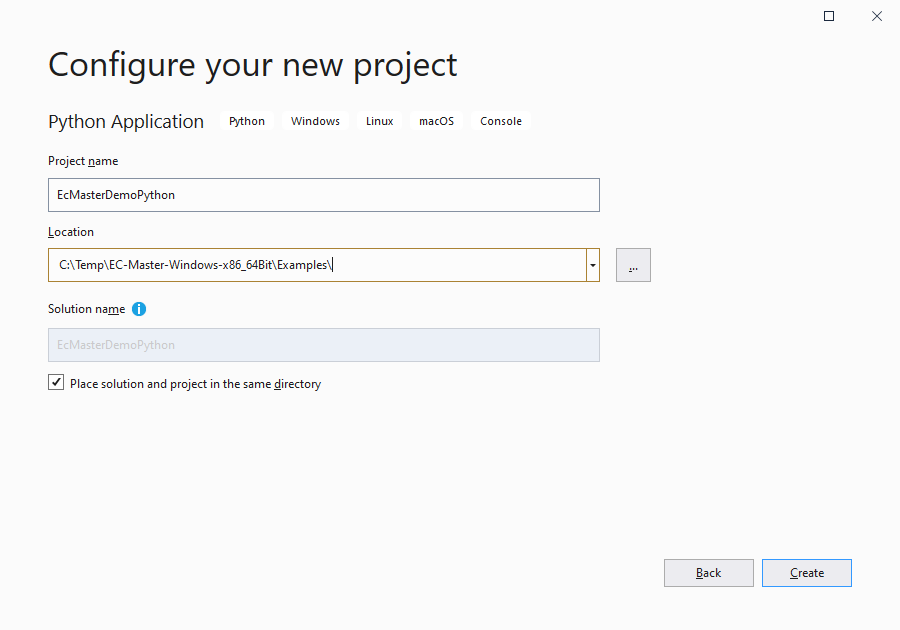Select the Python tag

pos(247,121)
